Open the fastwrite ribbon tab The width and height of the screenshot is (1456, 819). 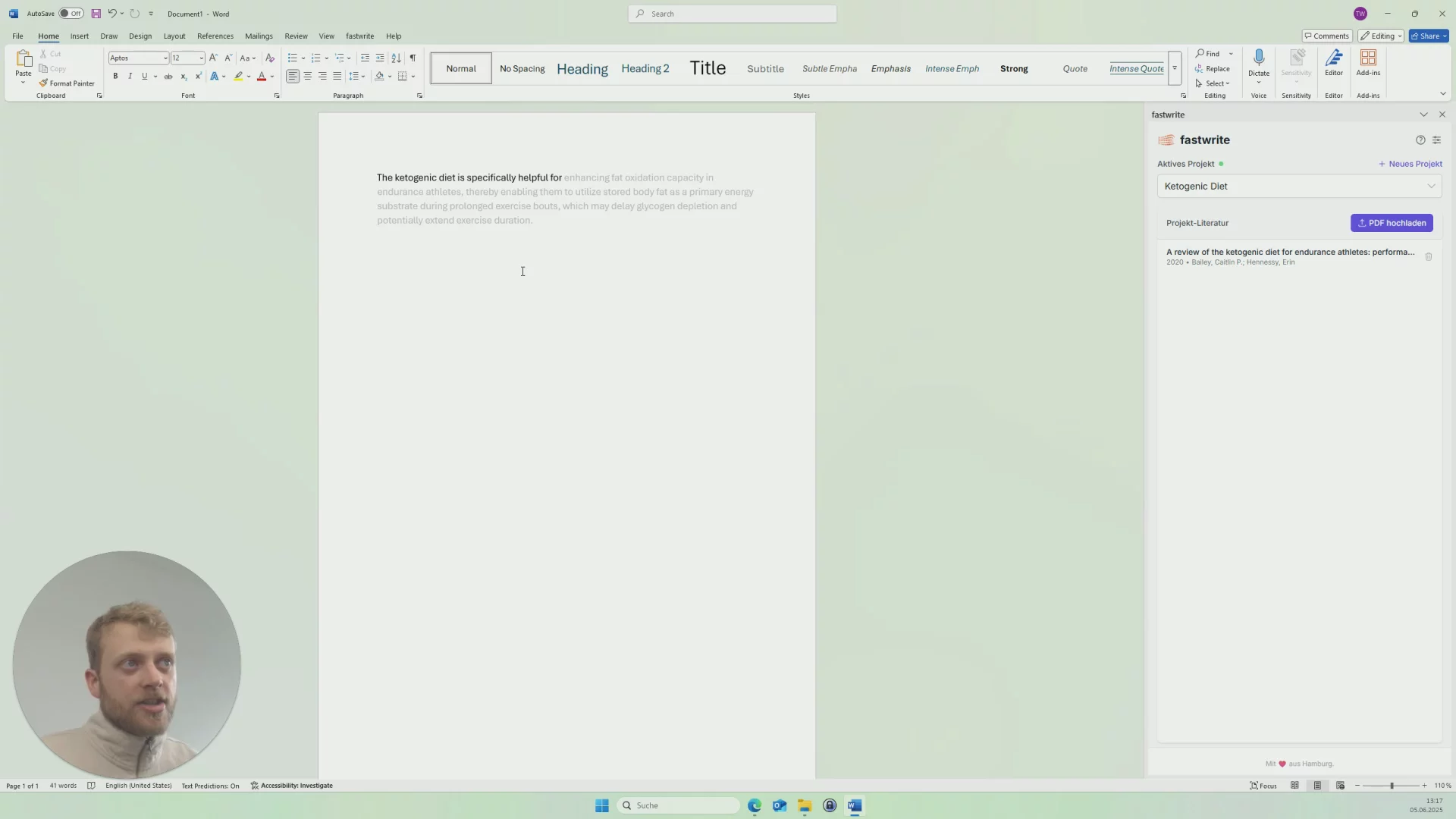(x=359, y=36)
